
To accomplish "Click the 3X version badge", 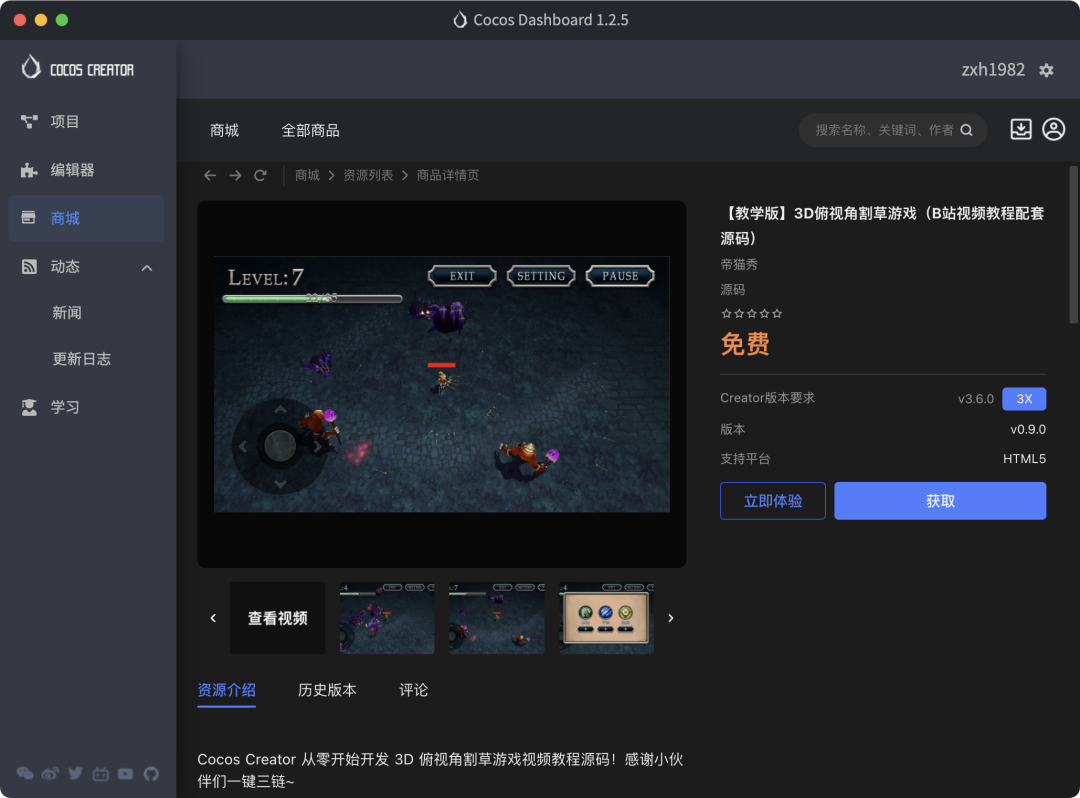I will click(x=1024, y=399).
